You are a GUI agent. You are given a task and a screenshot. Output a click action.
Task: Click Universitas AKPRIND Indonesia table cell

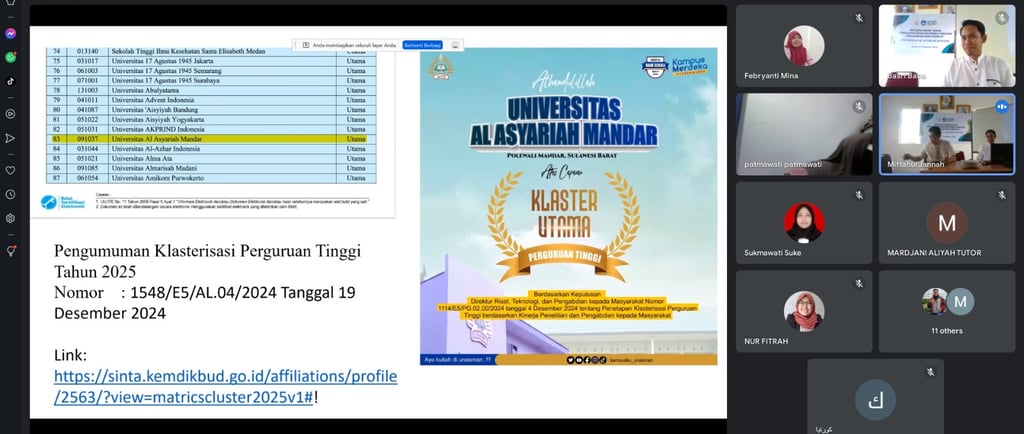(x=223, y=129)
